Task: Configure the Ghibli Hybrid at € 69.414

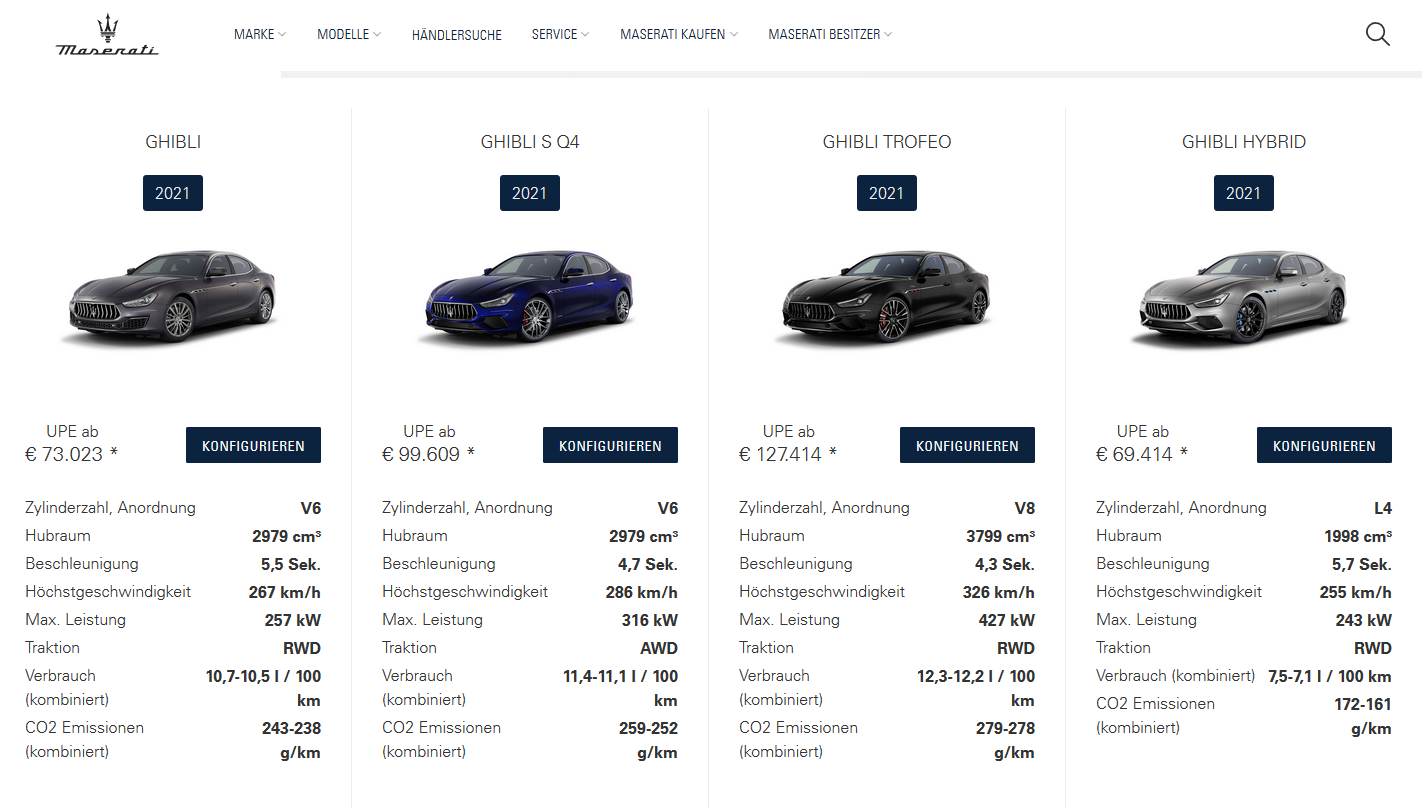Action: pyautogui.click(x=1324, y=445)
